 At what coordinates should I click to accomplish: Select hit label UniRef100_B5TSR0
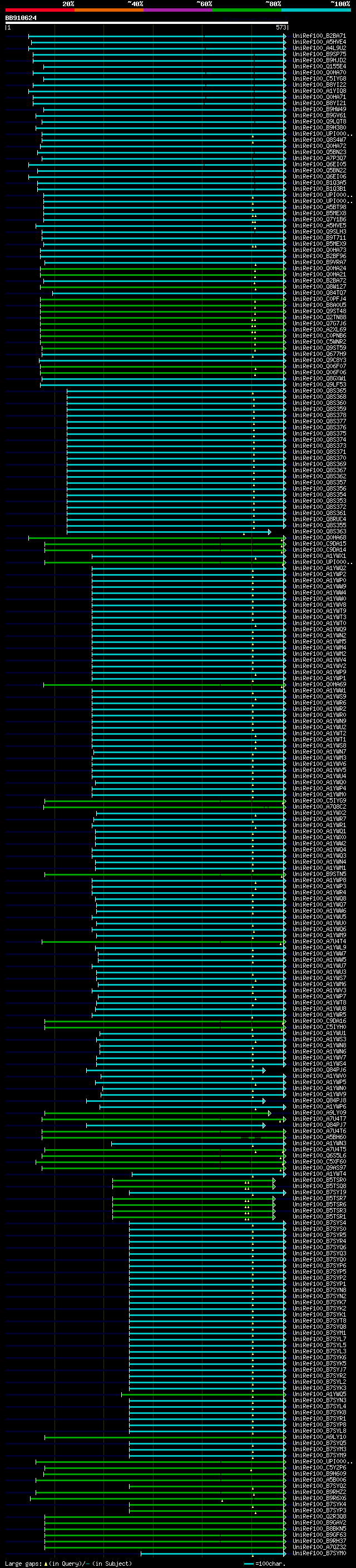point(319,1180)
